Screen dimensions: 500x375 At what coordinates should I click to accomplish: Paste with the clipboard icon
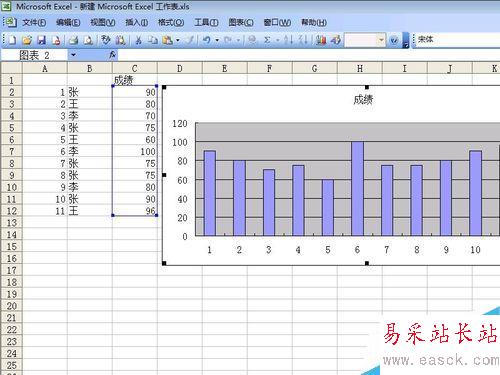(x=167, y=40)
